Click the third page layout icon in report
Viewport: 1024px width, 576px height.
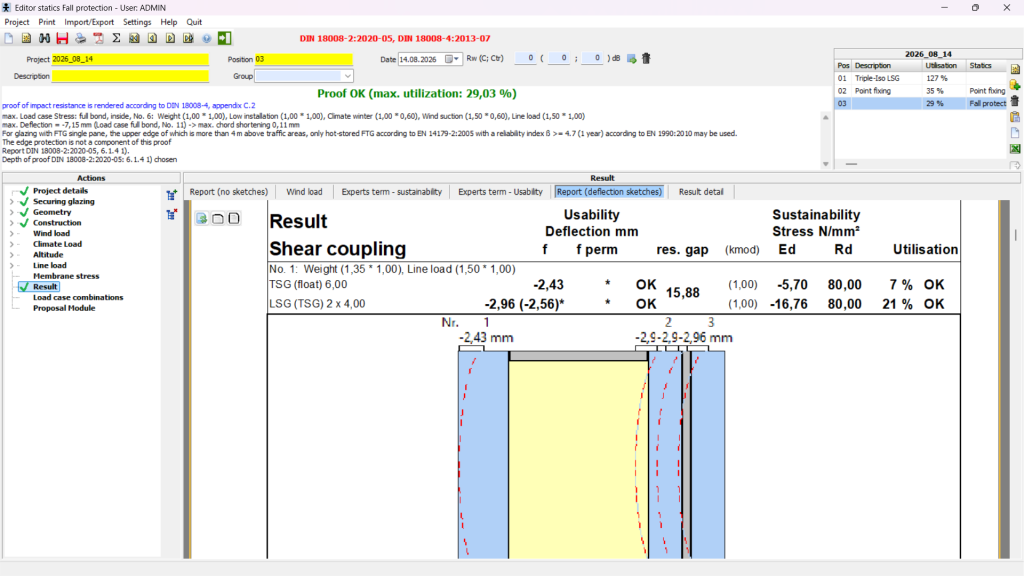[234, 218]
